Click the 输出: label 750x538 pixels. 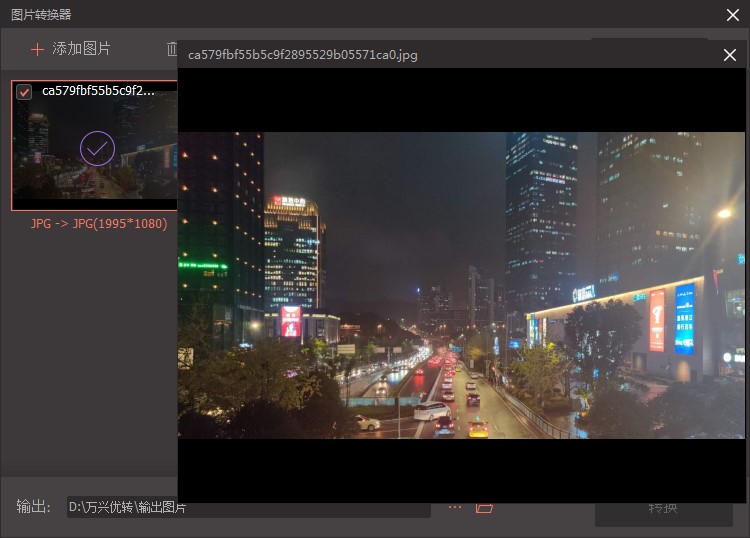click(33, 506)
